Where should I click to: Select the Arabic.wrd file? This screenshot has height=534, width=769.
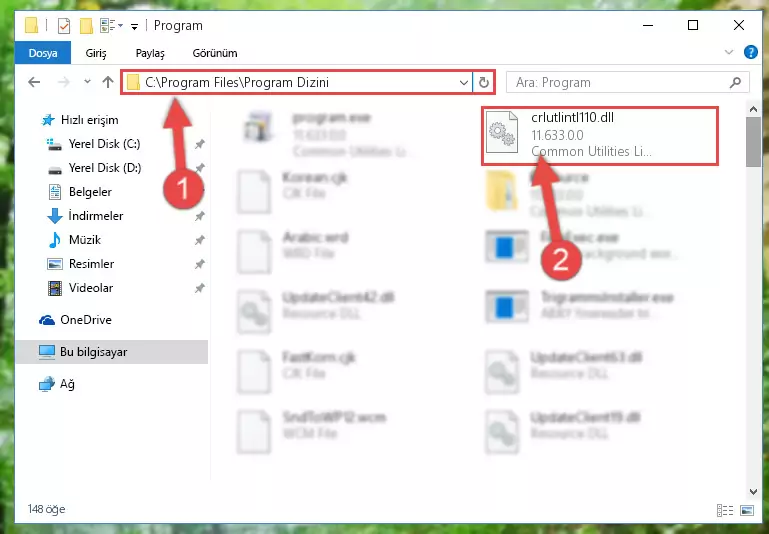[x=294, y=252]
